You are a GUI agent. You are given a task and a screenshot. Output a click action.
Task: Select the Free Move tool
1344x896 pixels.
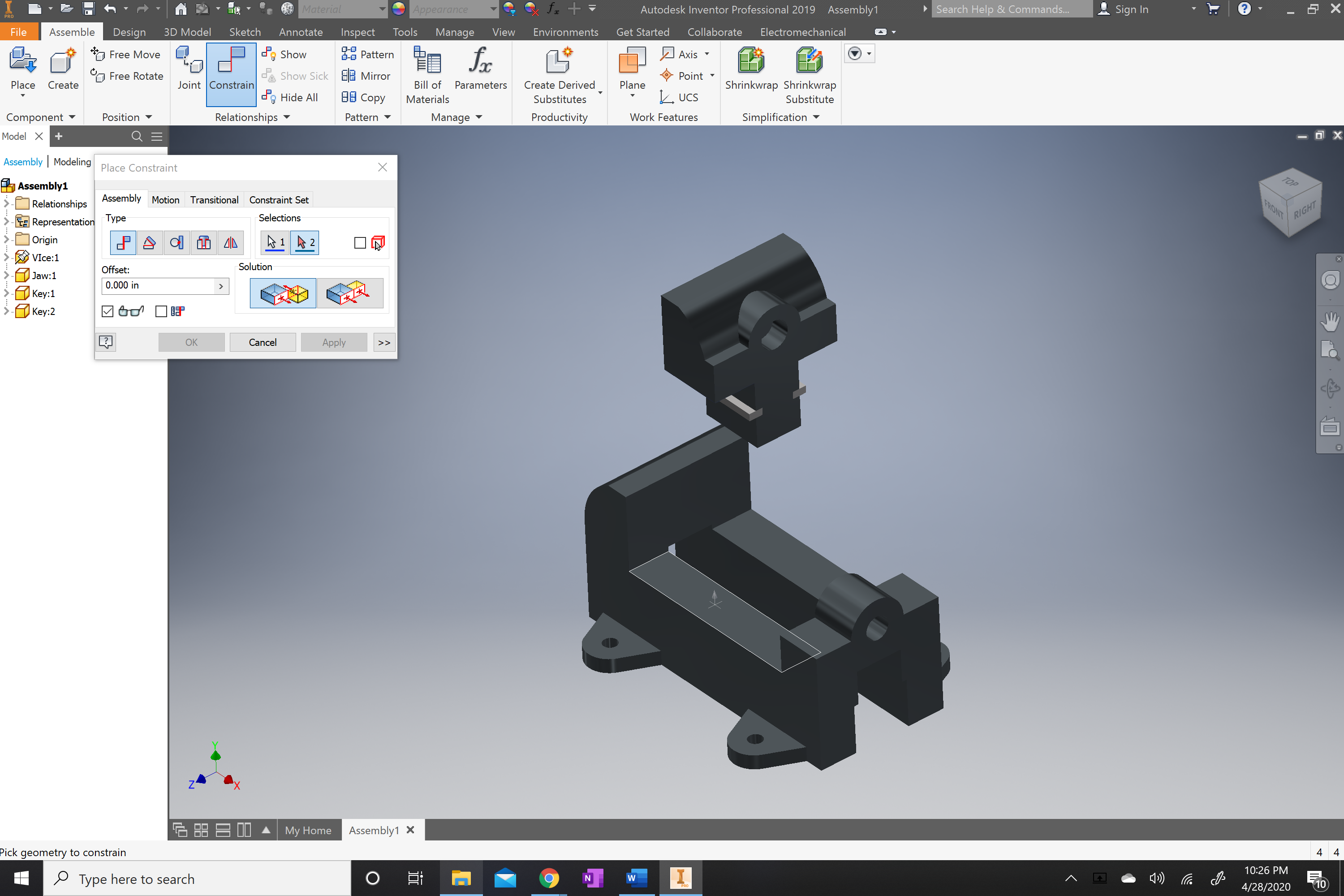pyautogui.click(x=126, y=54)
